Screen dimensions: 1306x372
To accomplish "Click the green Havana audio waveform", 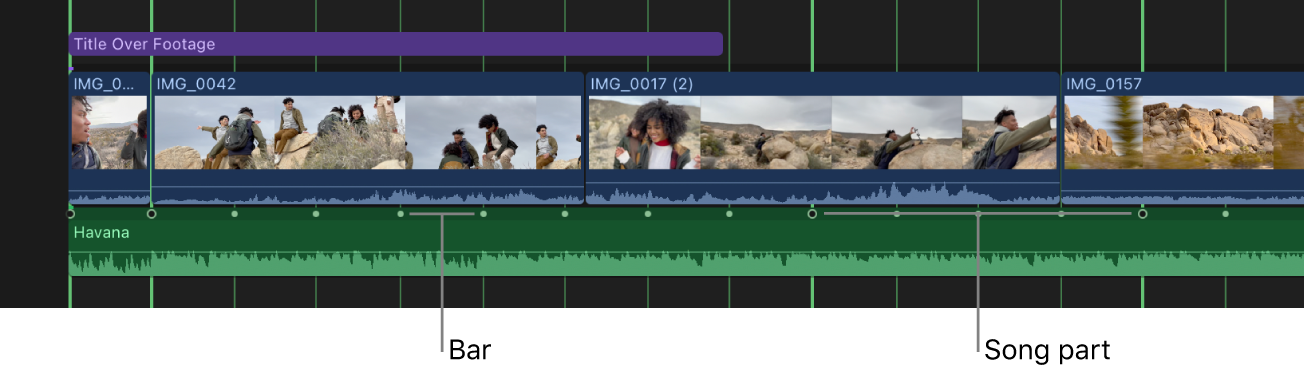I will point(686,263).
